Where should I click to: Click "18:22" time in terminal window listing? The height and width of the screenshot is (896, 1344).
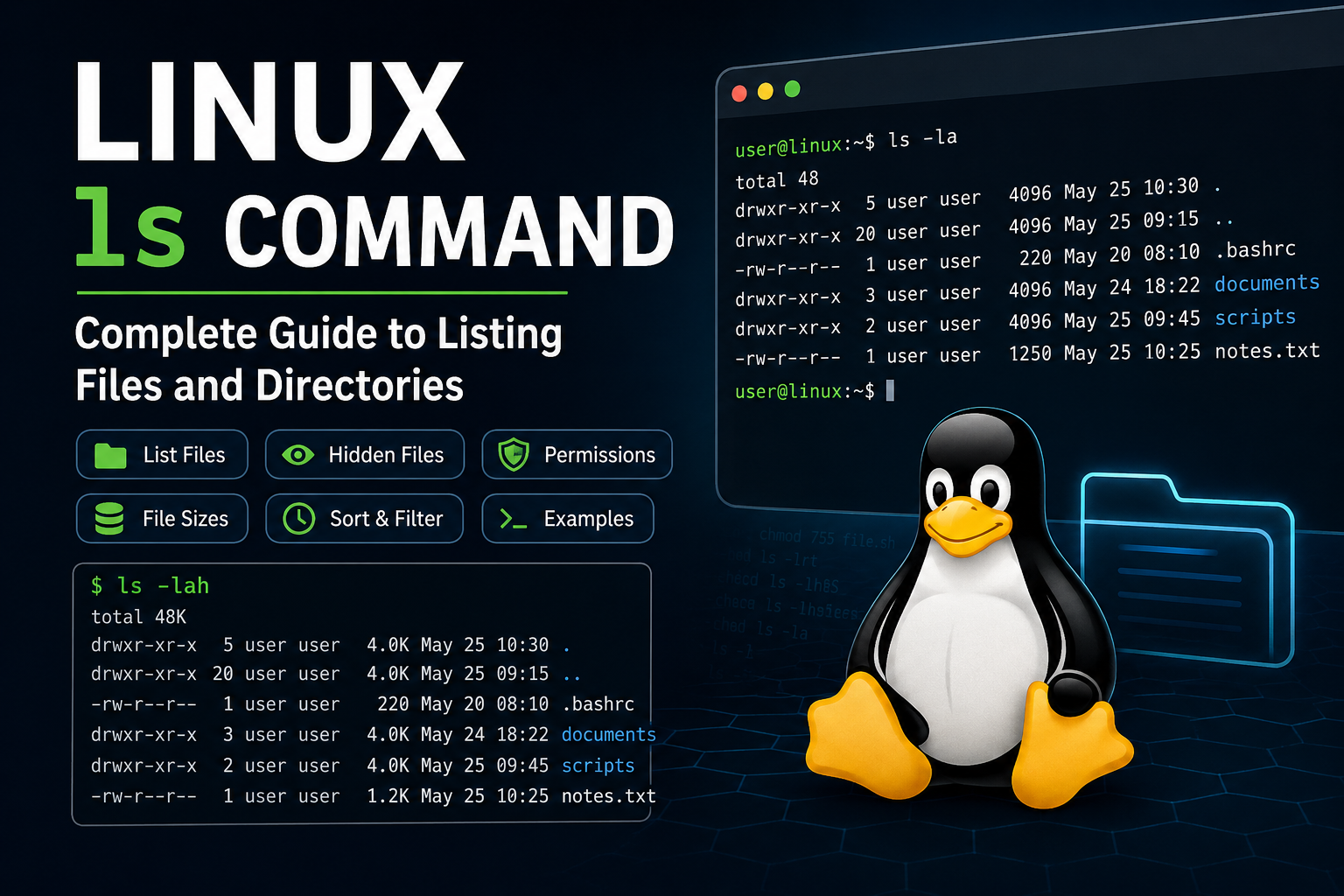[1172, 286]
